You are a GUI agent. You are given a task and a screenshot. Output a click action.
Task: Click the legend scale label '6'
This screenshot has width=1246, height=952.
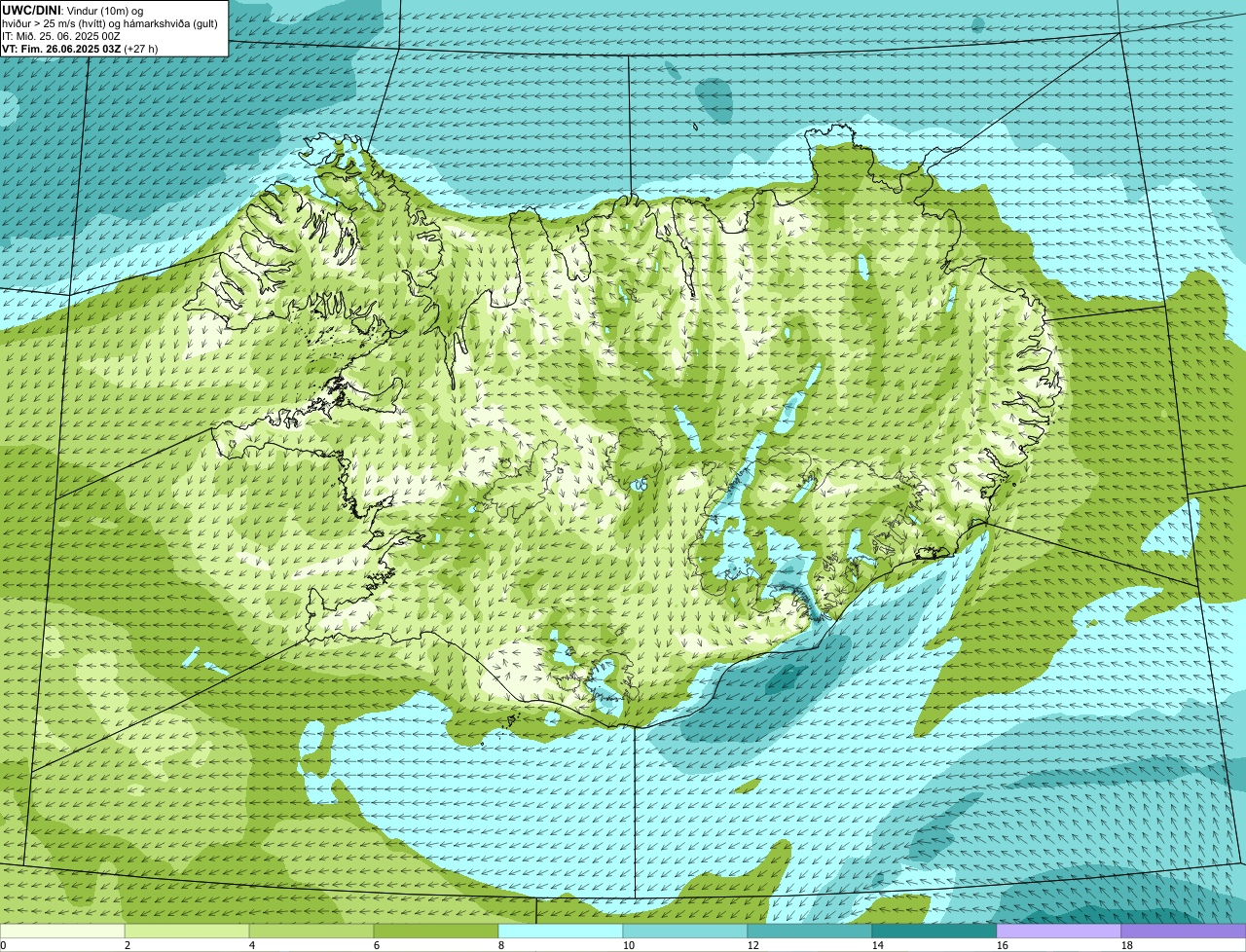click(377, 945)
